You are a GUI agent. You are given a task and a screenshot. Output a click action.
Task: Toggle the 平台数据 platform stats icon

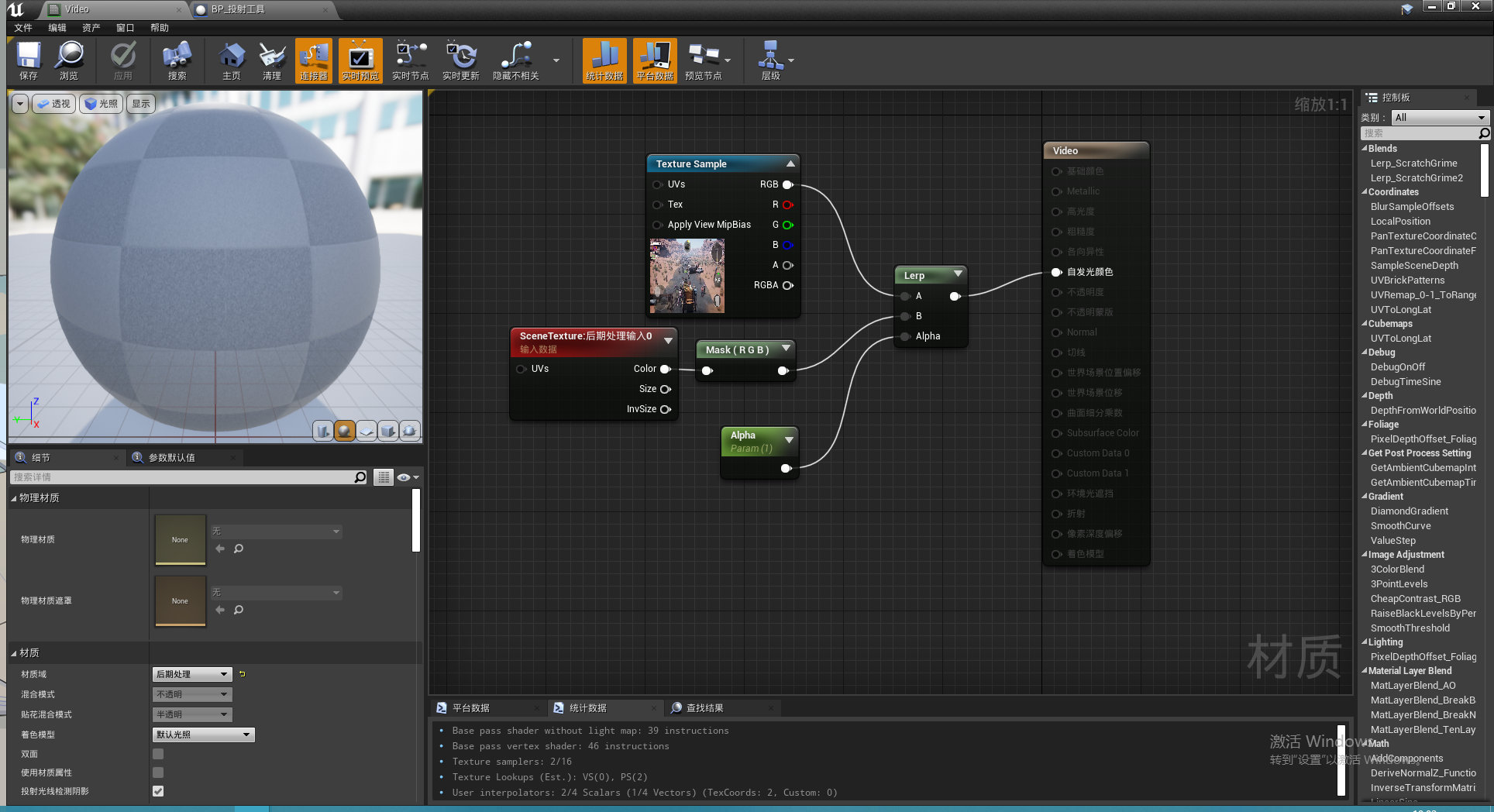pyautogui.click(x=655, y=60)
